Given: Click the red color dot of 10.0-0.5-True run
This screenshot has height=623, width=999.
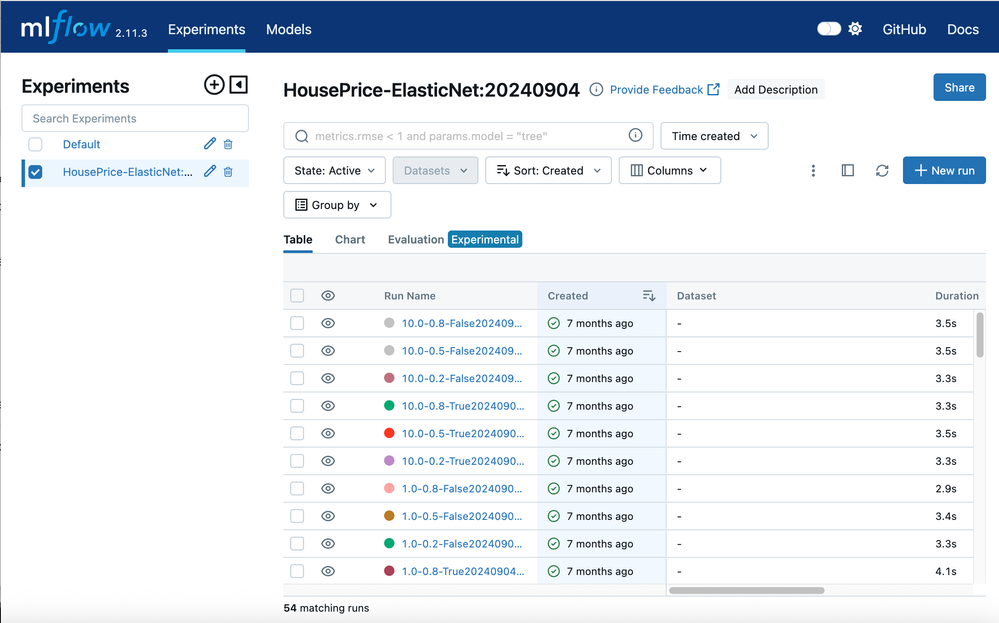Looking at the screenshot, I should pyautogui.click(x=389, y=434).
